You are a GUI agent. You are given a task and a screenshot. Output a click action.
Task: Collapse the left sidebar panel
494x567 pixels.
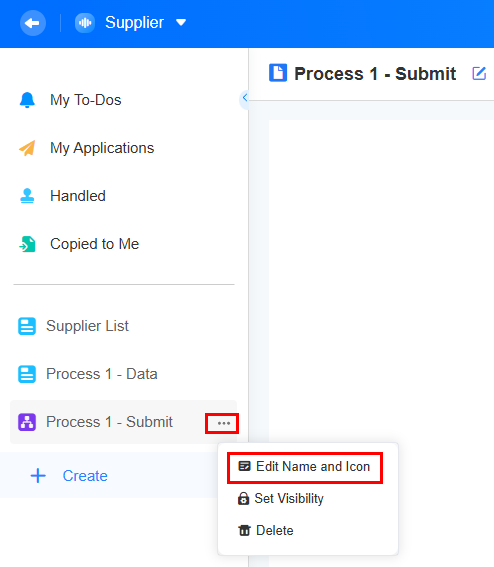tap(245, 98)
